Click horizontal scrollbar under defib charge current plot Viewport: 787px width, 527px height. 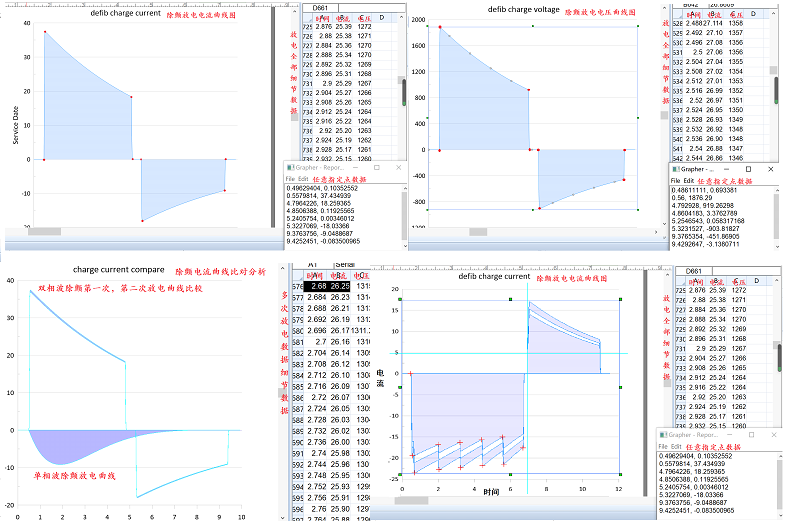(x=45, y=231)
